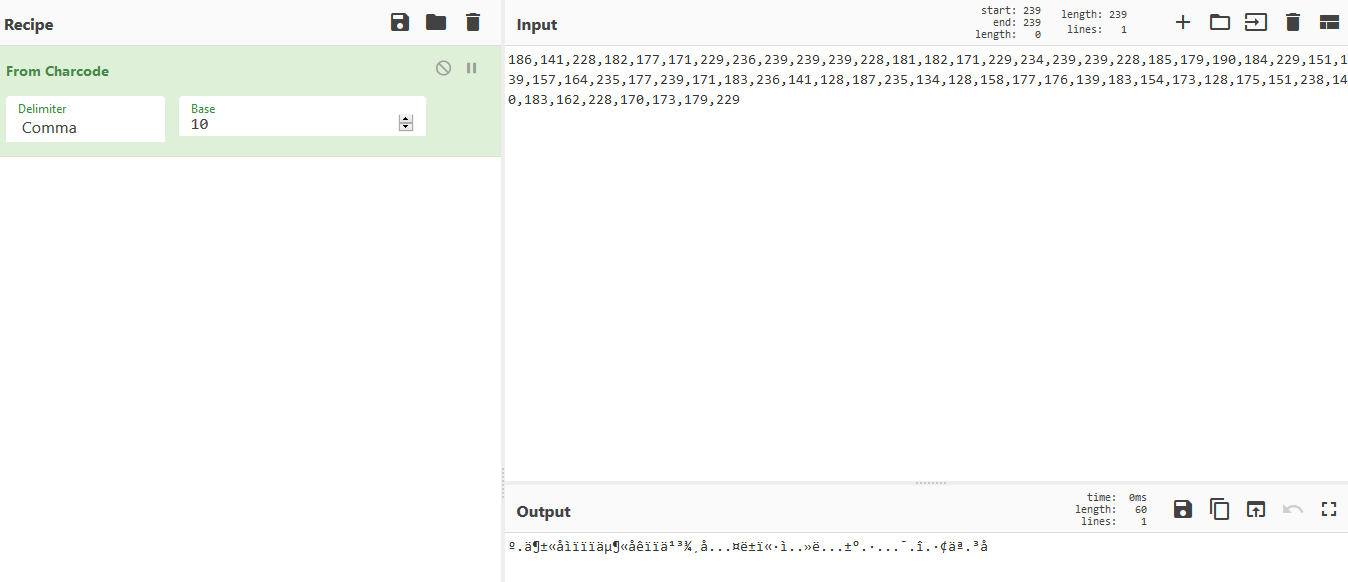Clear input and output
The width and height of the screenshot is (1348, 582).
click(x=1293, y=22)
